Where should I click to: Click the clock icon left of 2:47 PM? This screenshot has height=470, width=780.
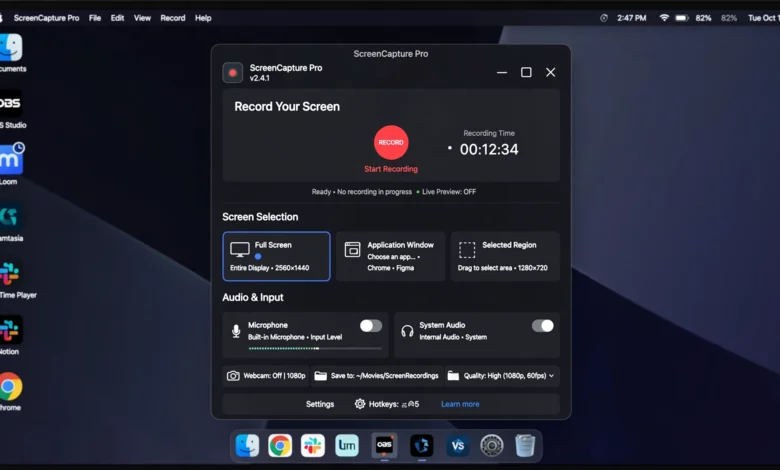pos(604,18)
